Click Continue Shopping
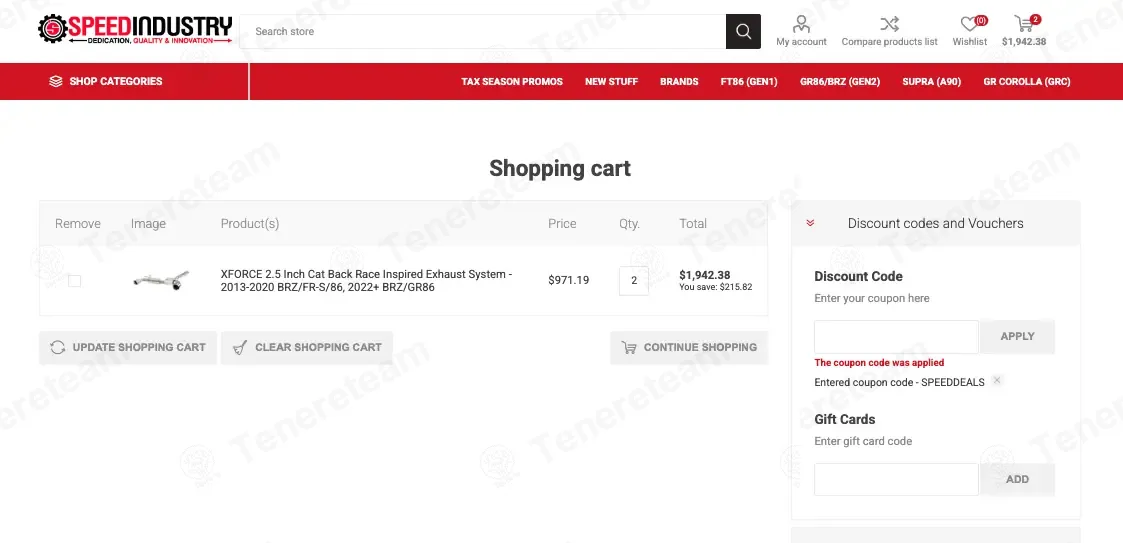 [689, 347]
